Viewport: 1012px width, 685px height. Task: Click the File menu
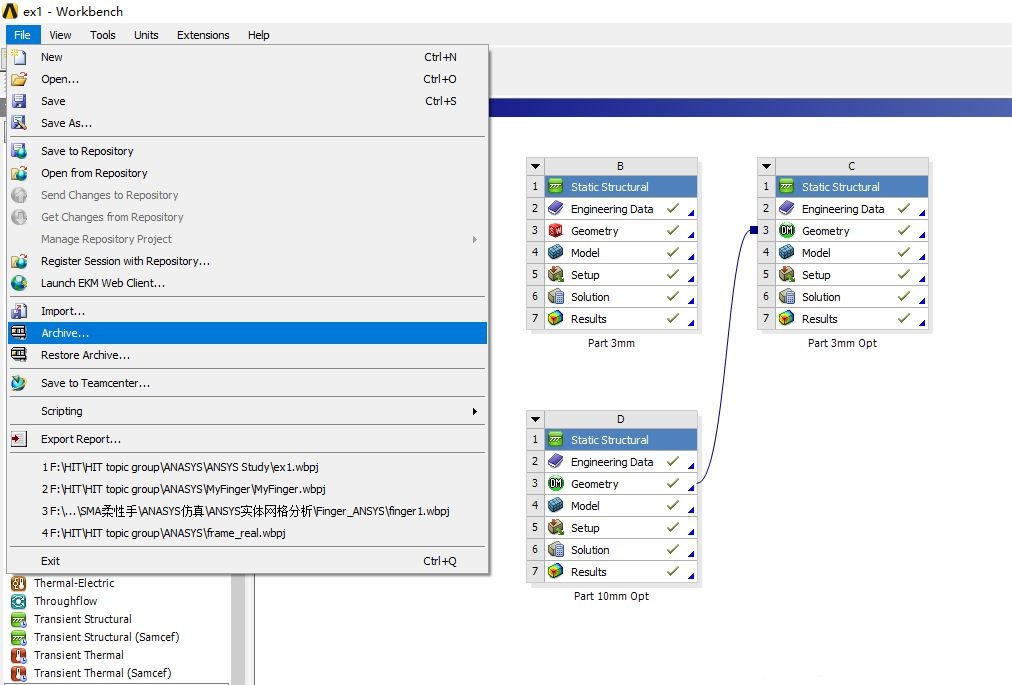pos(23,35)
